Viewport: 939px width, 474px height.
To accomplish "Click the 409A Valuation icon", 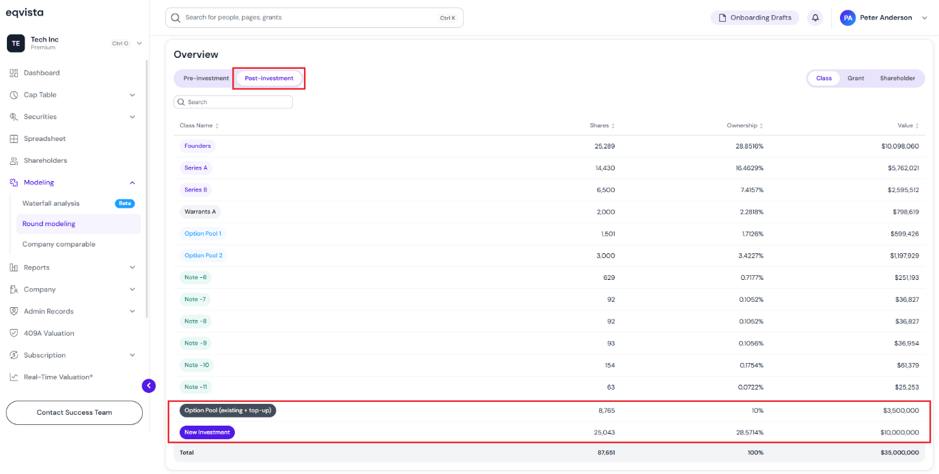I will (14, 333).
